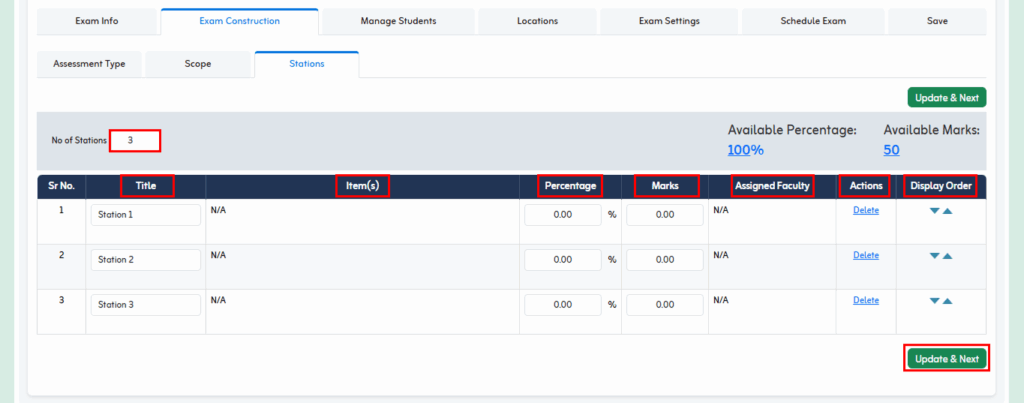The width and height of the screenshot is (1024, 403).
Task: Focus the No of Stations field
Action: coord(135,140)
